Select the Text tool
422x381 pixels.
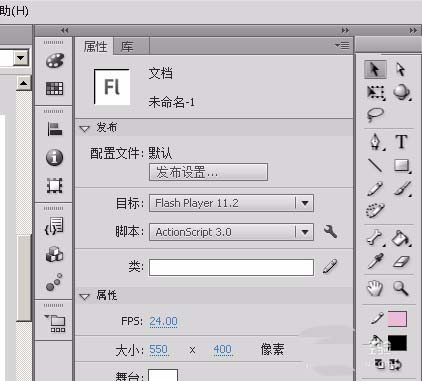coord(402,142)
